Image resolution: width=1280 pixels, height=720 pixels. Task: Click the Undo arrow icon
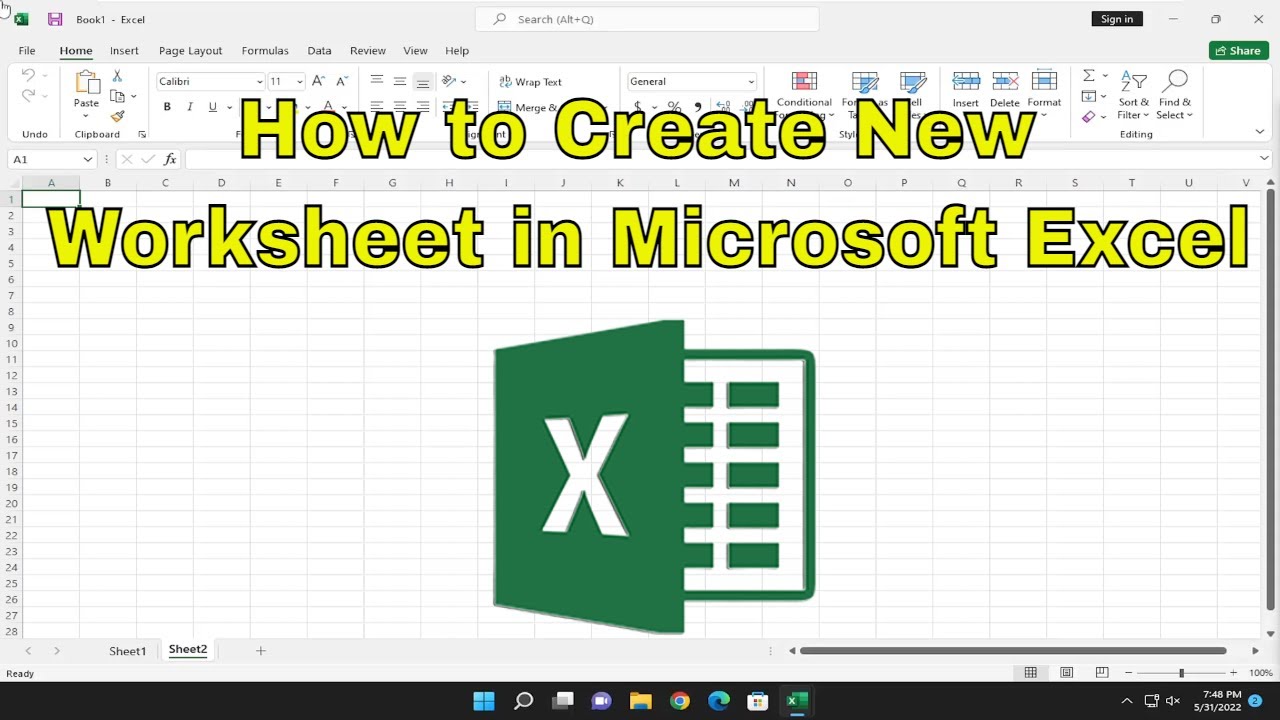click(28, 75)
